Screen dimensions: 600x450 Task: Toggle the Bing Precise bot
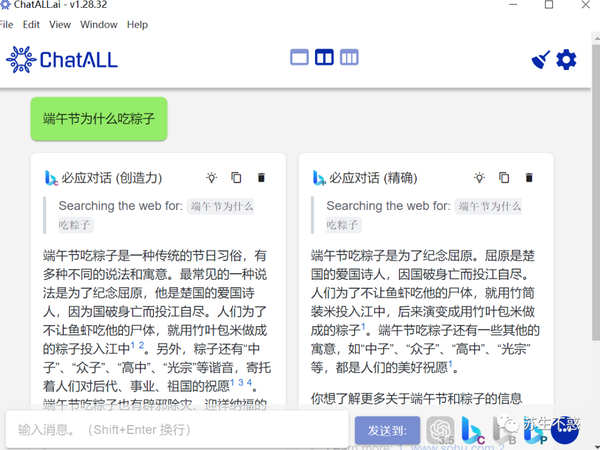(535, 432)
